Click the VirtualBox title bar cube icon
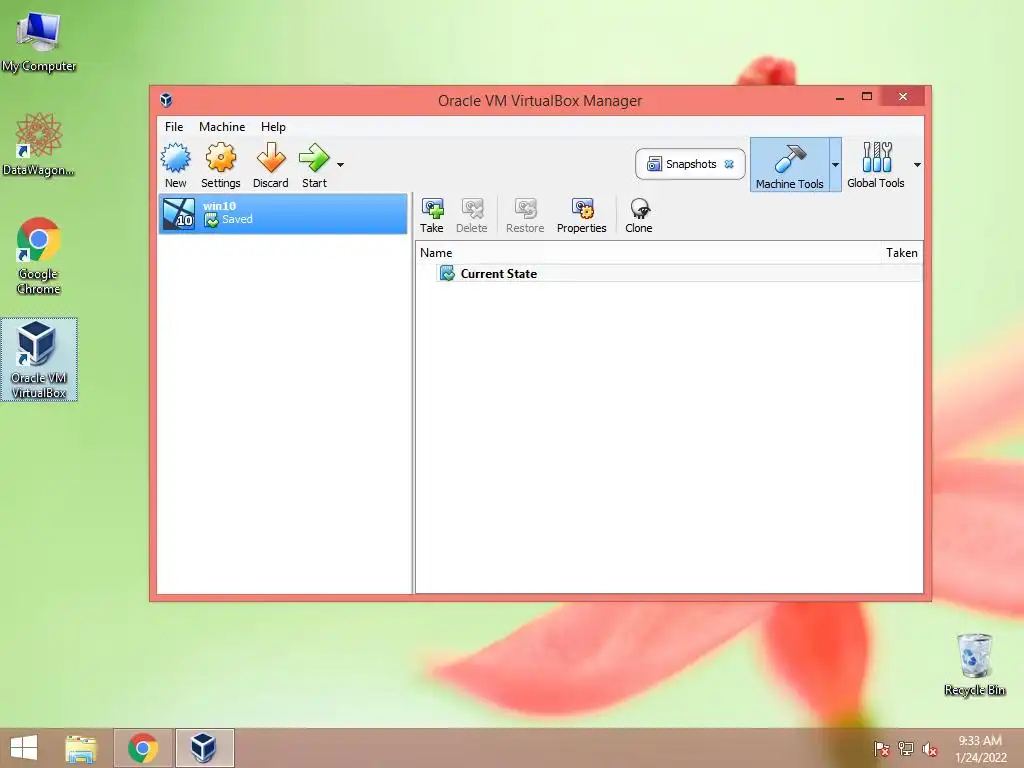Image resolution: width=1024 pixels, height=768 pixels. (166, 100)
